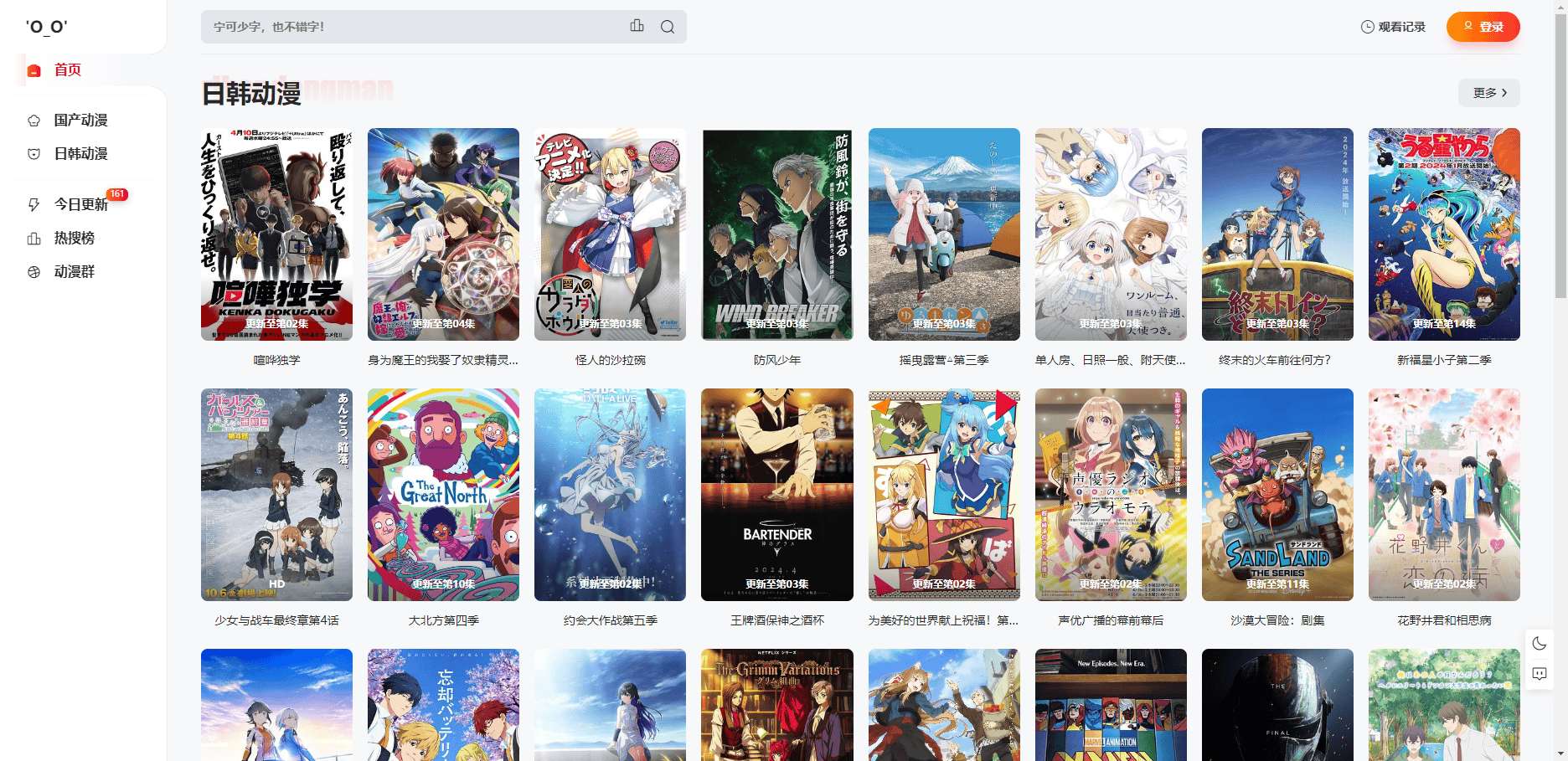
Task: Open the ranking chart icon in search bar
Action: (x=637, y=26)
